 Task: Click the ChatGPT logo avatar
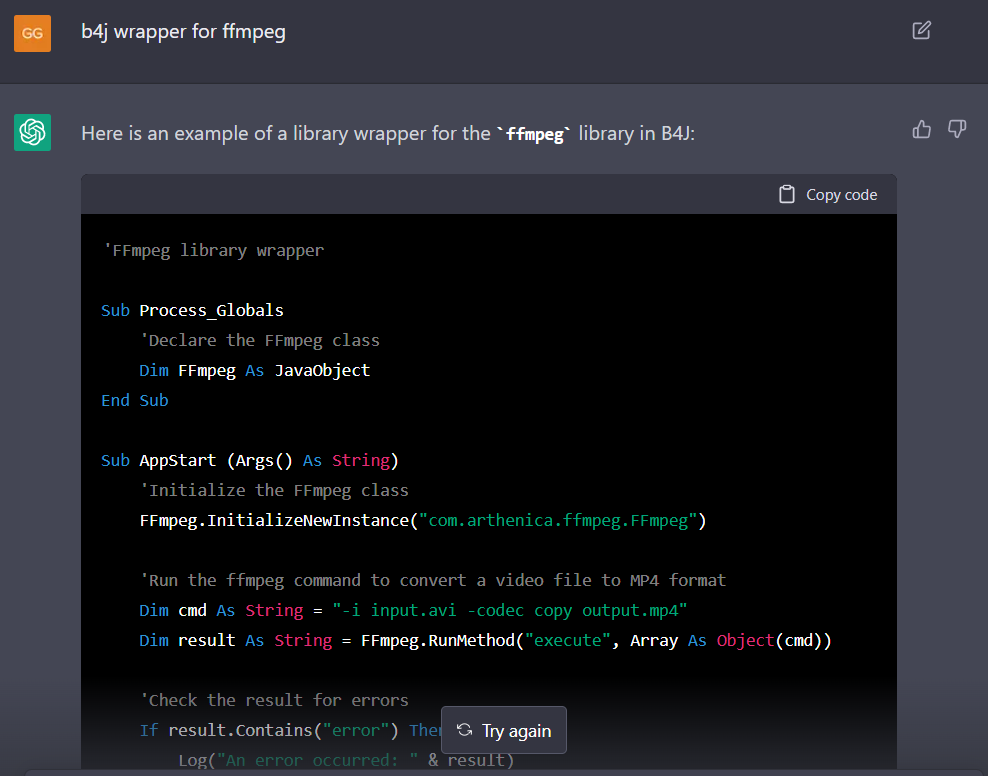[x=32, y=132]
